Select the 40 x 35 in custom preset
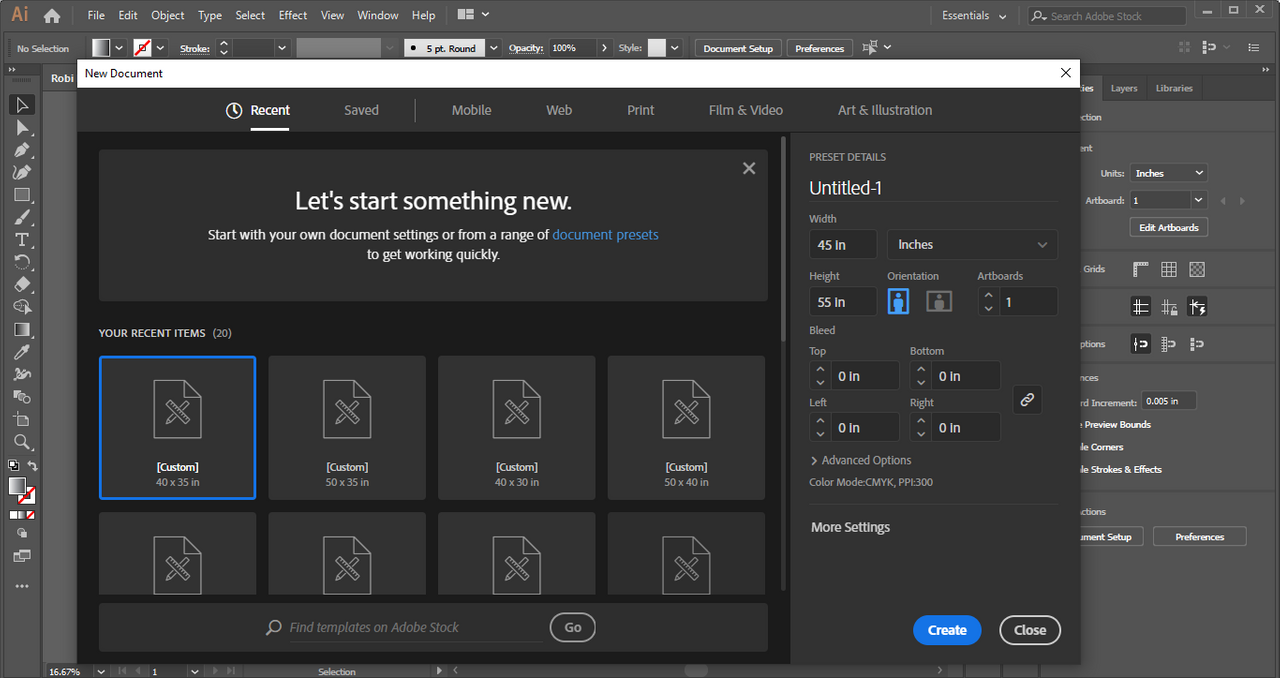The height and width of the screenshot is (678, 1280). pos(177,428)
